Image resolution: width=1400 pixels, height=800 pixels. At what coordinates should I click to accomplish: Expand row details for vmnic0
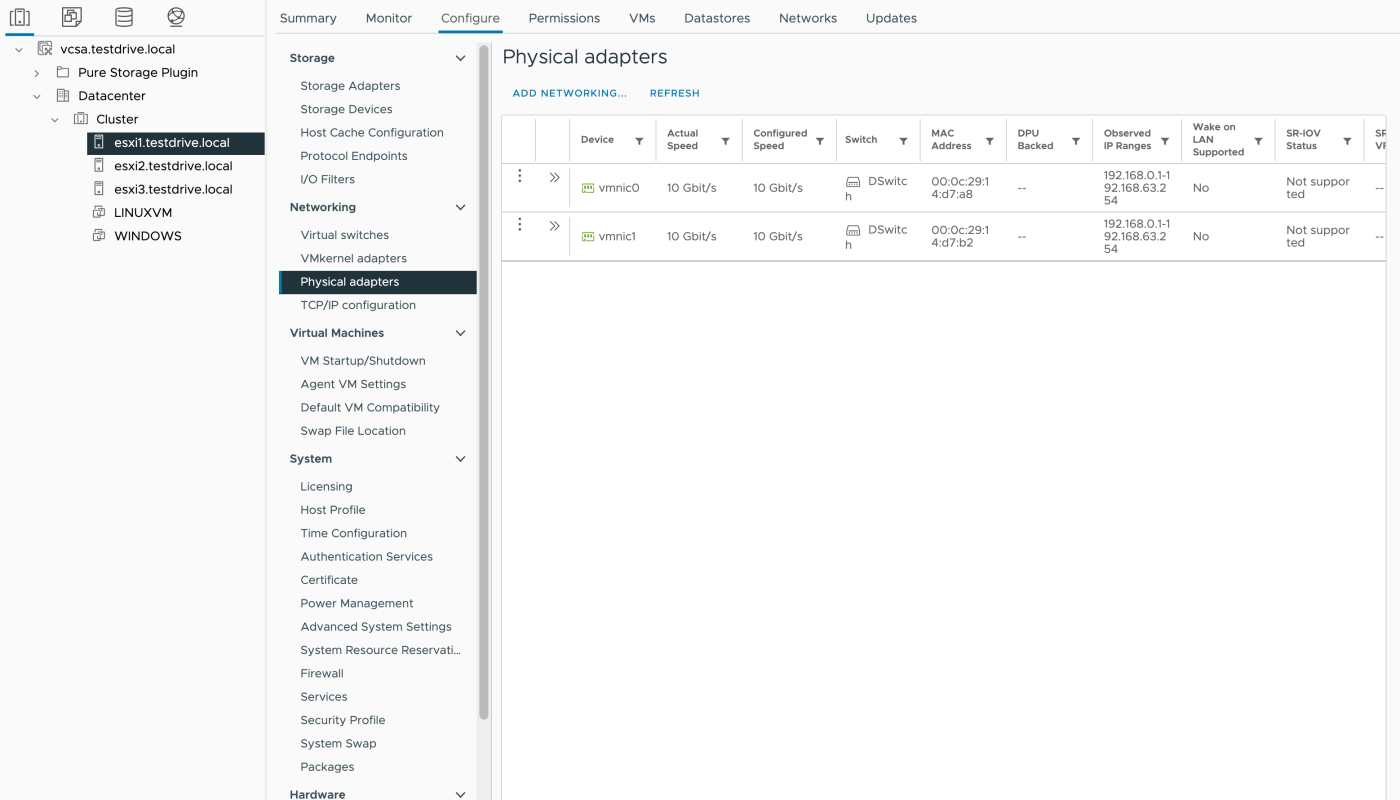tap(554, 178)
